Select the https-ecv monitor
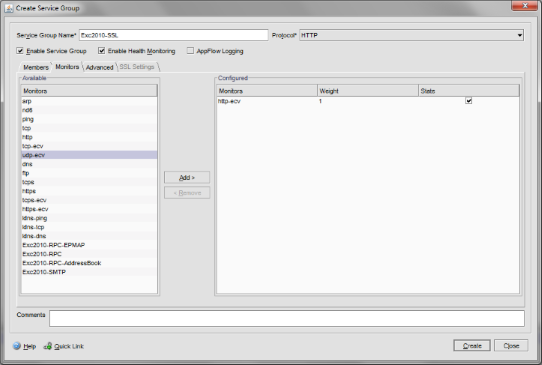This screenshot has width=542, height=365. coord(89,209)
